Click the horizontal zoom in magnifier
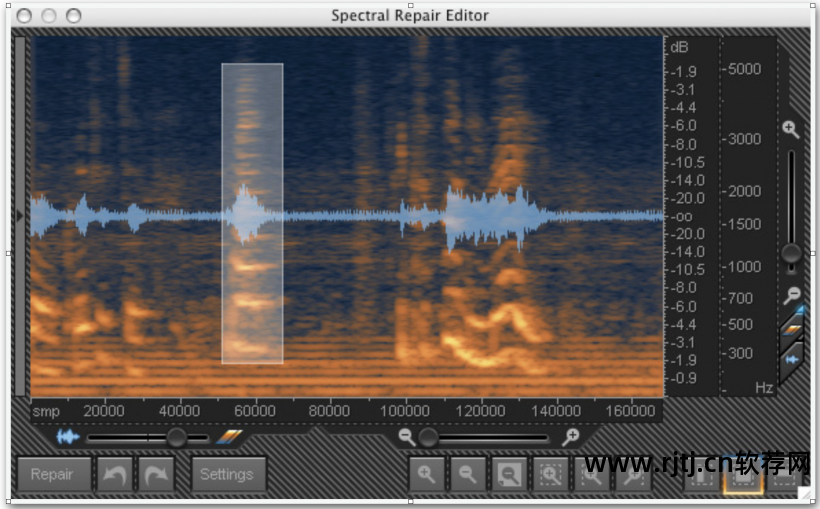This screenshot has width=820, height=509. tap(571, 436)
